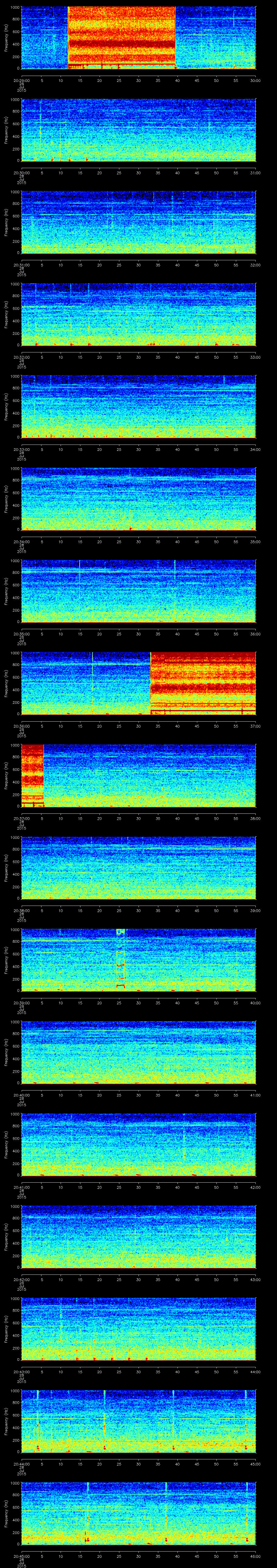This screenshot has height=1568, width=277.
Task: Click the 20:33:00 start time label
Action: (x=21, y=449)
